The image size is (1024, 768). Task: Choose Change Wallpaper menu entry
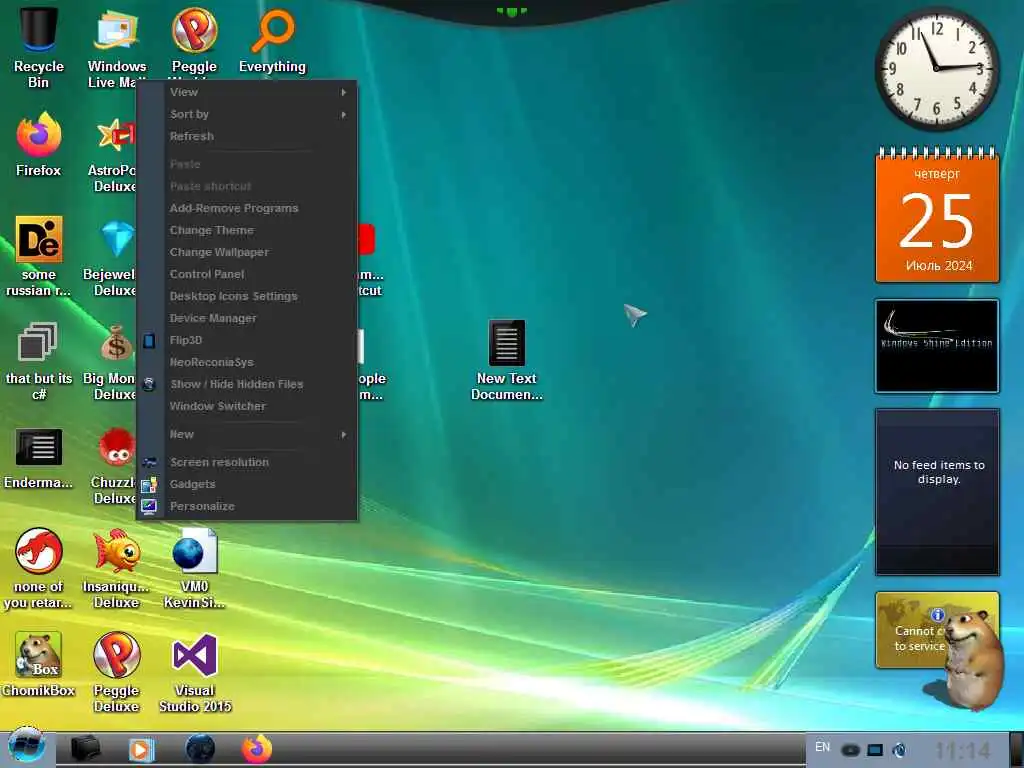pyautogui.click(x=248, y=252)
